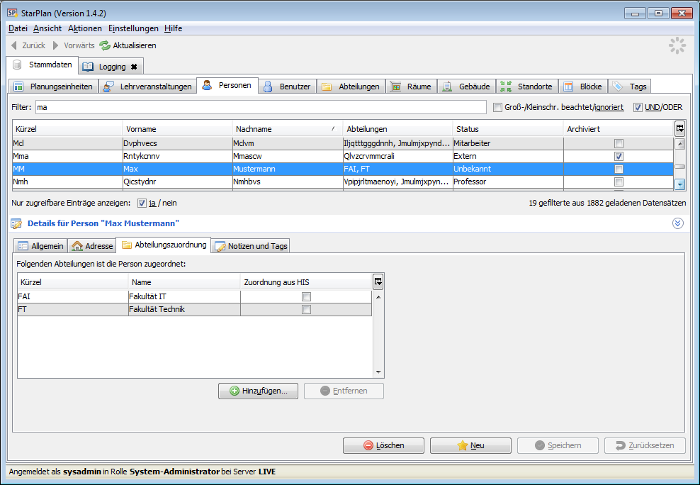Toggle Nur zugreifbare Einträge ja/nein checkbox
This screenshot has width=700, height=485.
142,203
